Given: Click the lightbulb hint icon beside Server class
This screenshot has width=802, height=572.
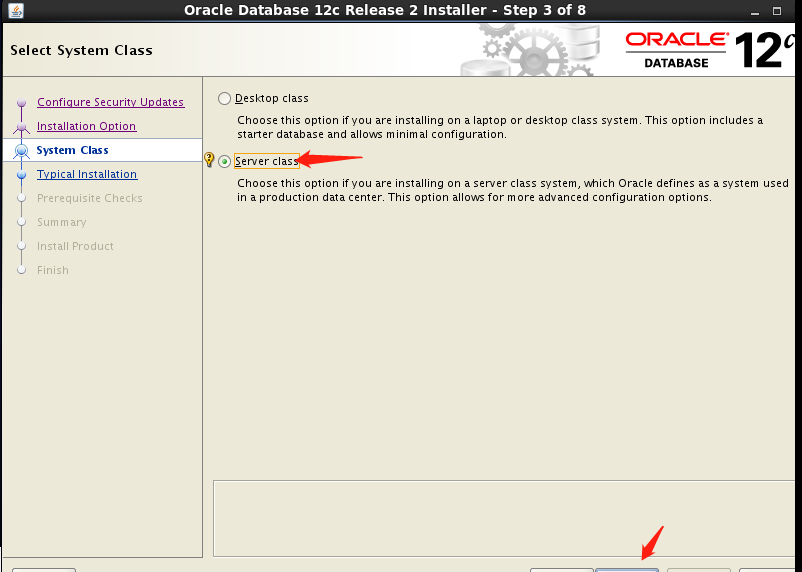Looking at the screenshot, I should [209, 159].
